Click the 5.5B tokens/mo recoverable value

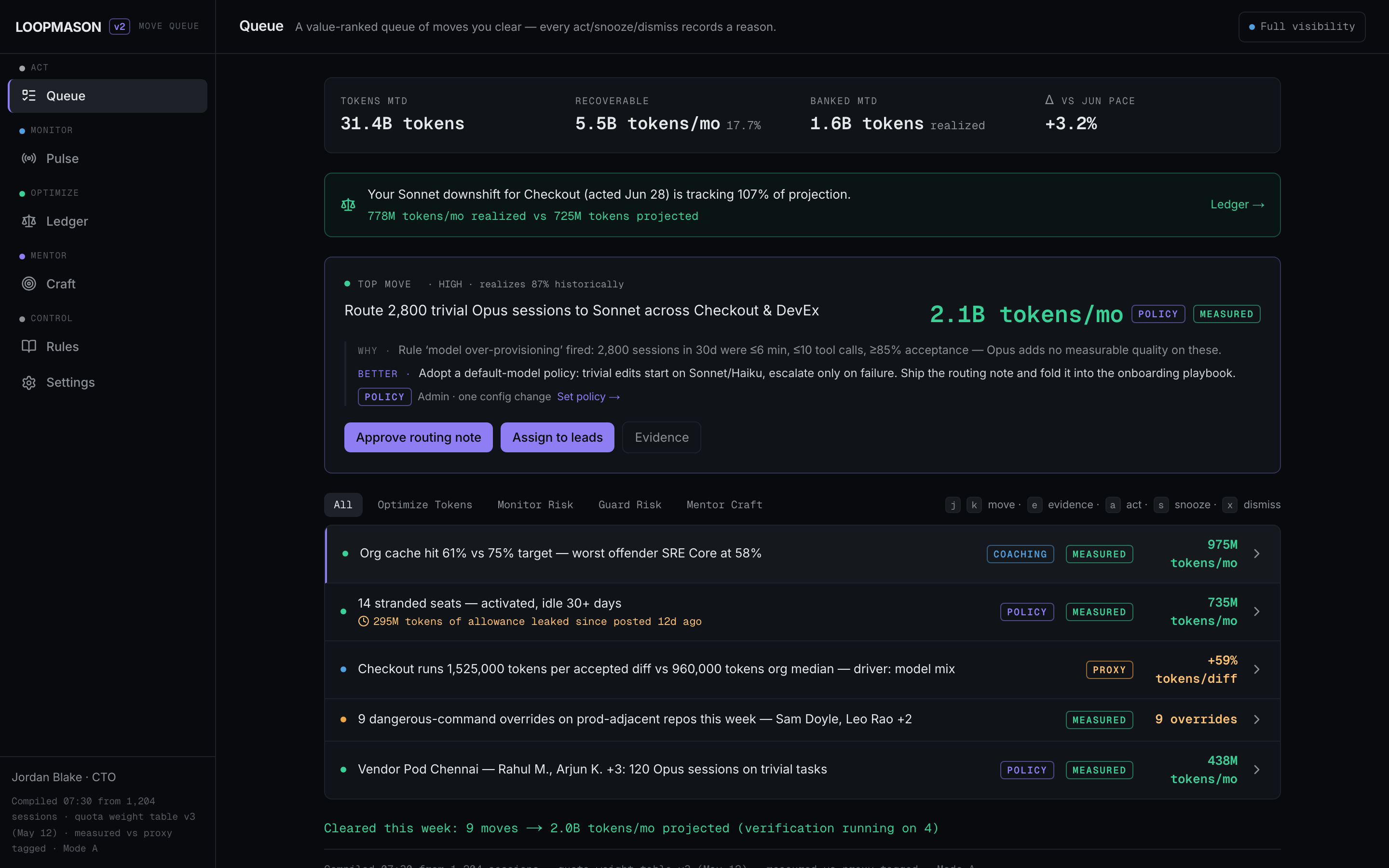647,123
